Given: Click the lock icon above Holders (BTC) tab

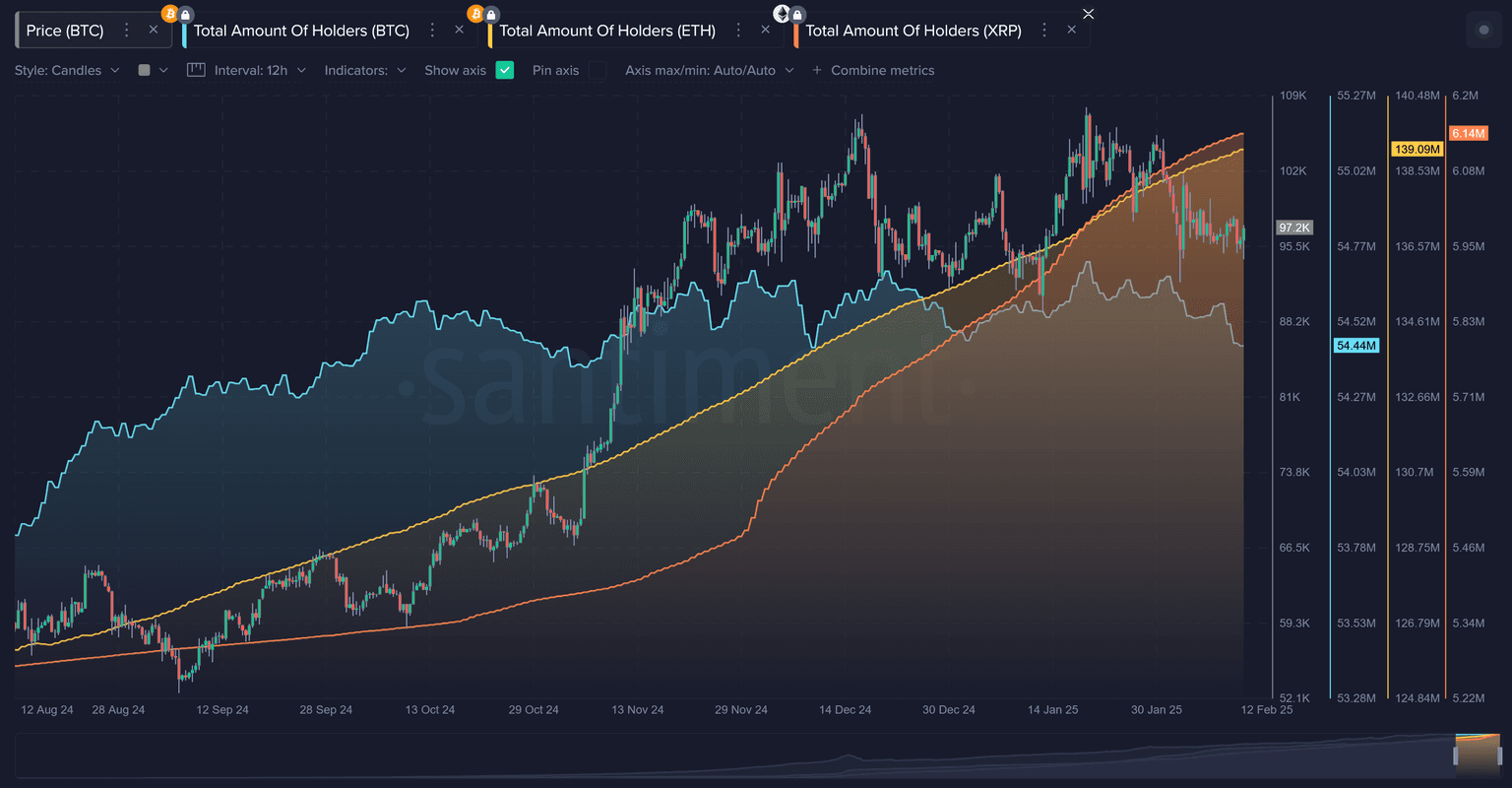Looking at the screenshot, I should (x=186, y=15).
